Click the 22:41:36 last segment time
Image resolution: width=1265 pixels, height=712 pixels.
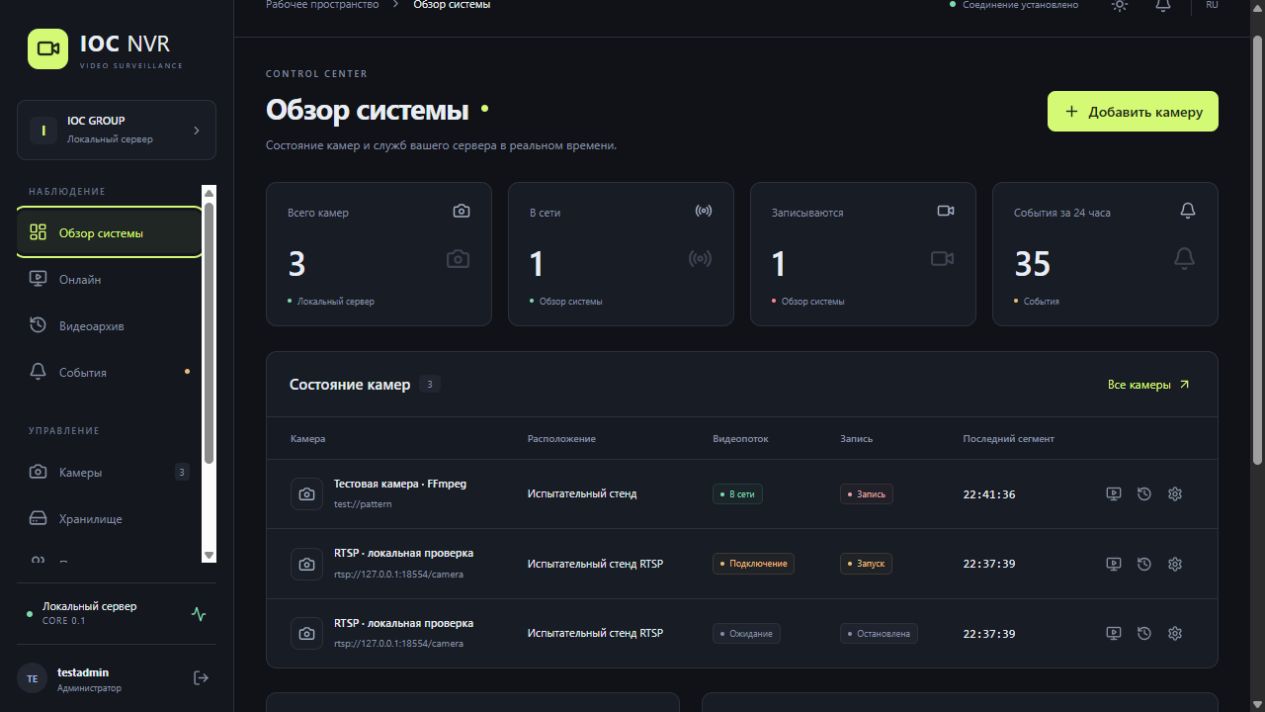tap(989, 494)
